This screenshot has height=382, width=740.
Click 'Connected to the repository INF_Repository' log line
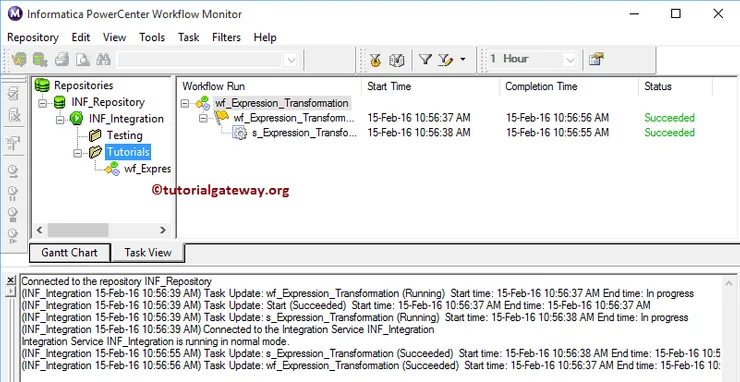click(x=117, y=281)
